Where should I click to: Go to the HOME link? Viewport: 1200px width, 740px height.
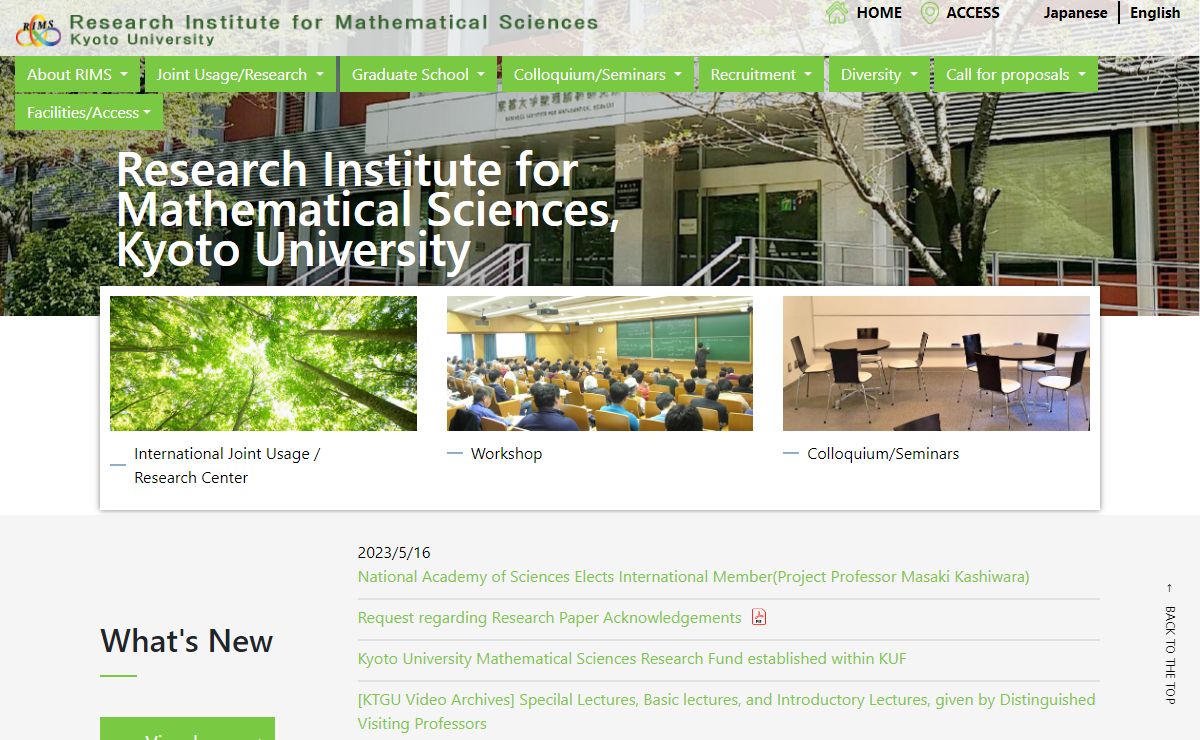point(879,13)
